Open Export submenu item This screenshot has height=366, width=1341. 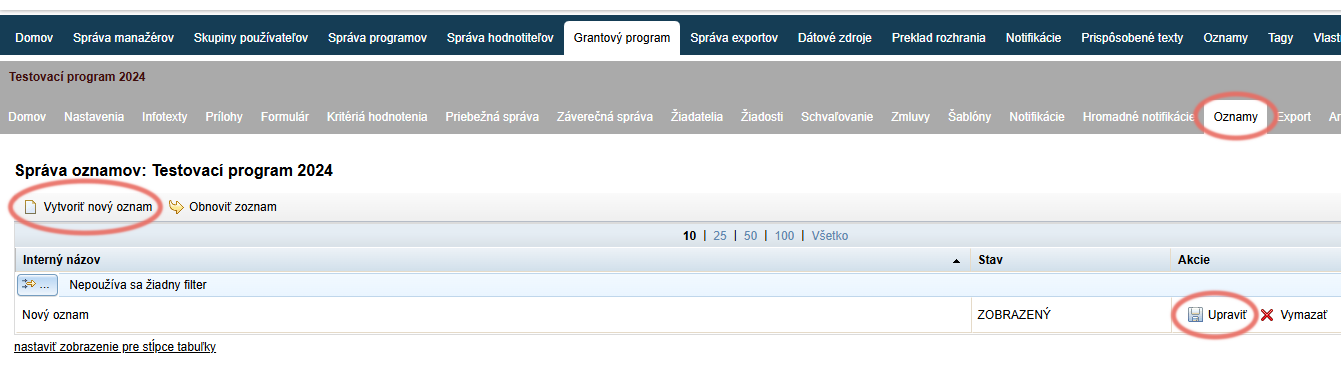(x=1294, y=117)
